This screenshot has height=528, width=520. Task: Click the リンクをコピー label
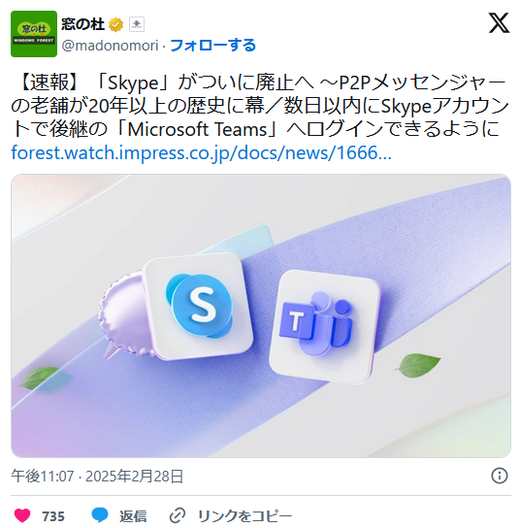[245, 516]
